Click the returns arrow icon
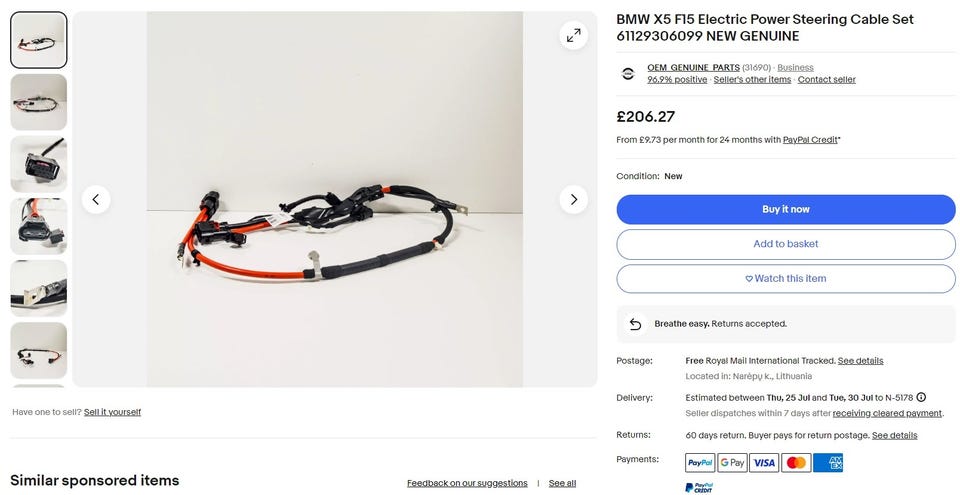Image resolution: width=960 pixels, height=495 pixels. (x=636, y=323)
